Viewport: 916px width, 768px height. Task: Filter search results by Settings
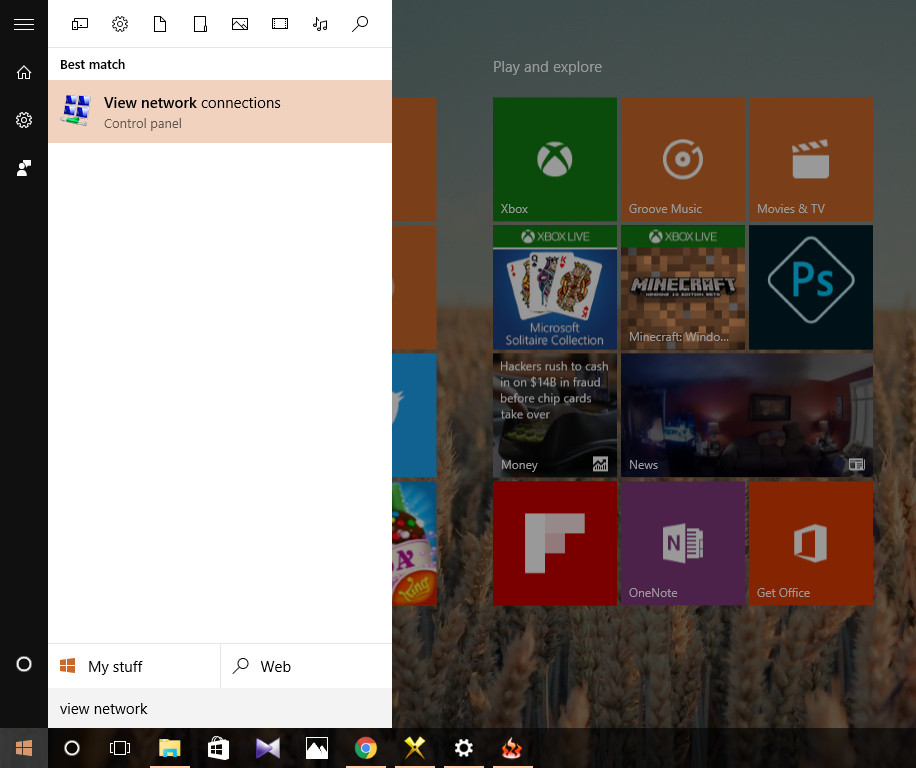pyautogui.click(x=120, y=24)
